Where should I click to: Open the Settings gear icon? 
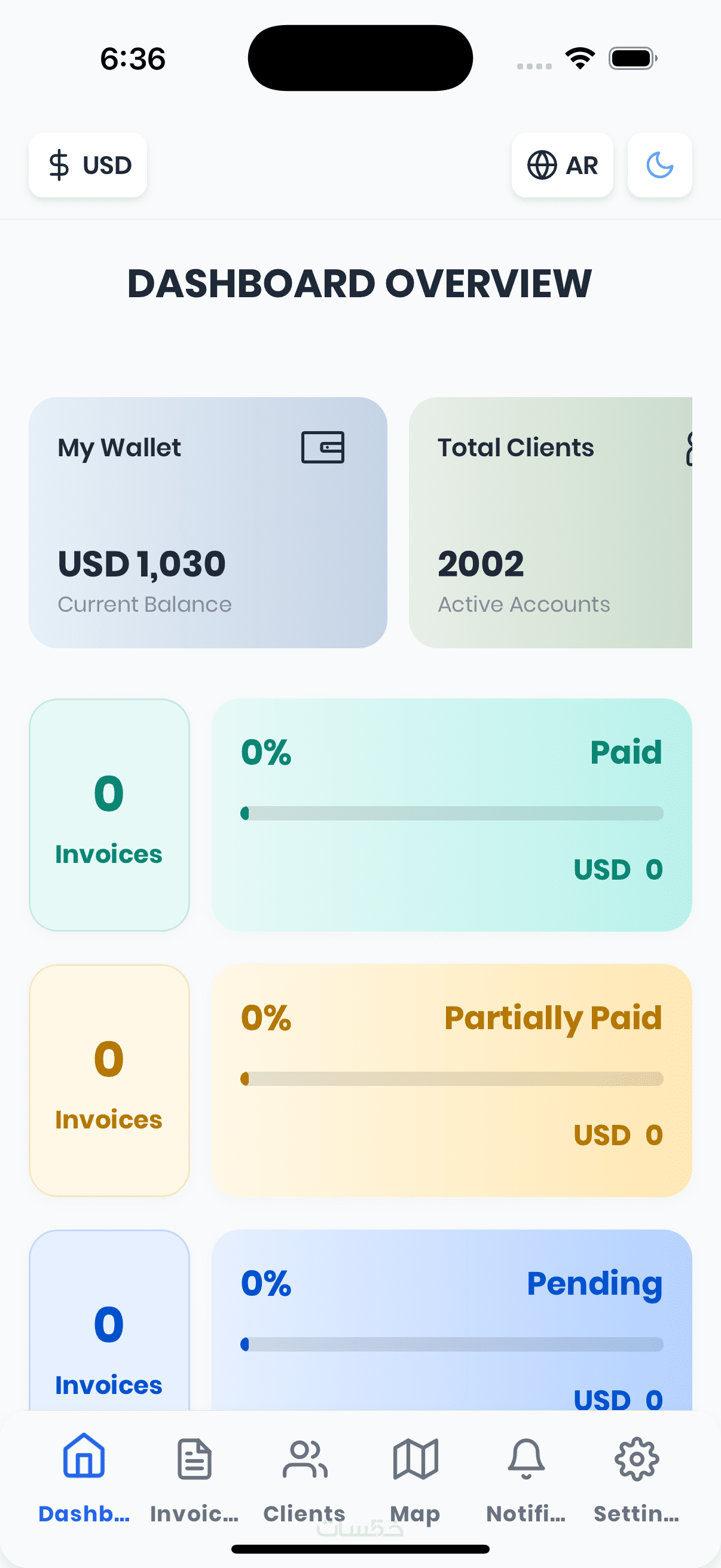pyautogui.click(x=637, y=1459)
